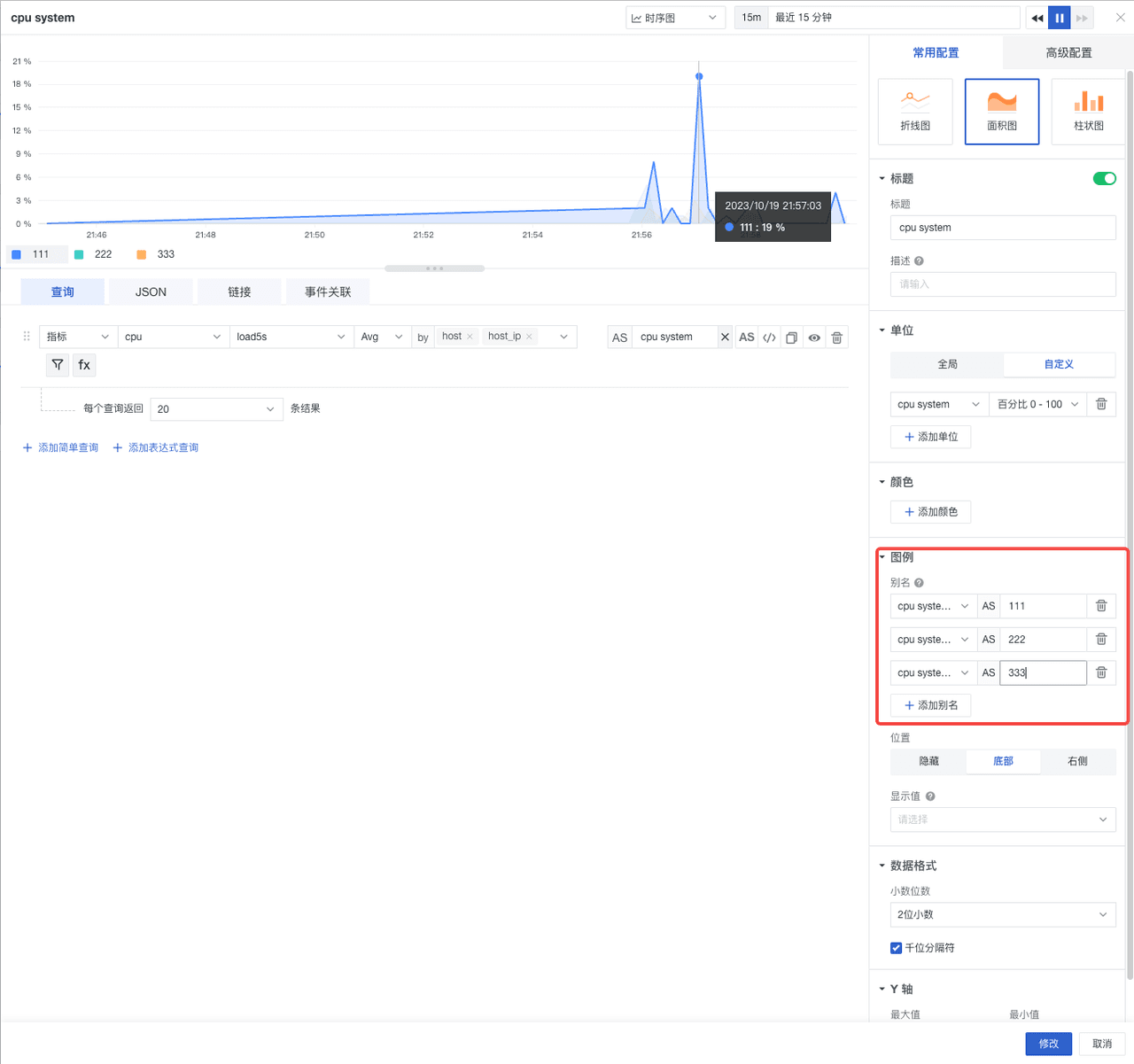Delete the 222 alias row
The image size is (1134, 1064).
pyautogui.click(x=1101, y=640)
